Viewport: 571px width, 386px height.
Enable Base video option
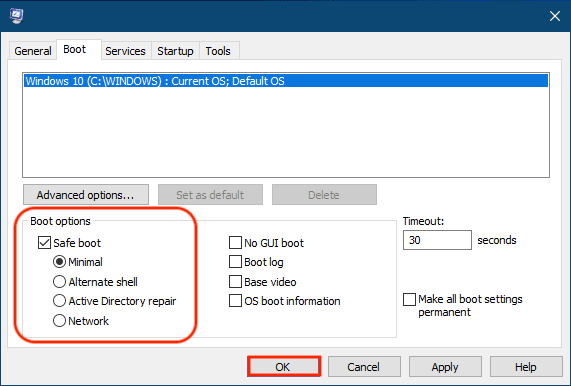pos(235,281)
